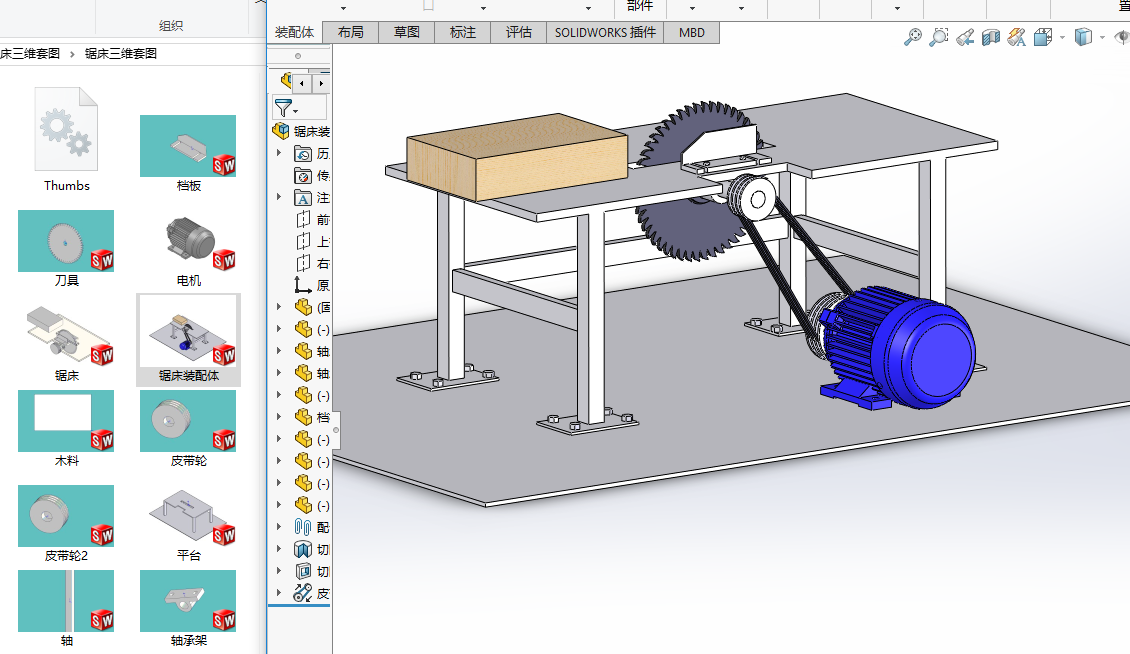1130x654 pixels.
Task: Click 锯床三维套图 in the breadcrumb path
Action: 120,53
